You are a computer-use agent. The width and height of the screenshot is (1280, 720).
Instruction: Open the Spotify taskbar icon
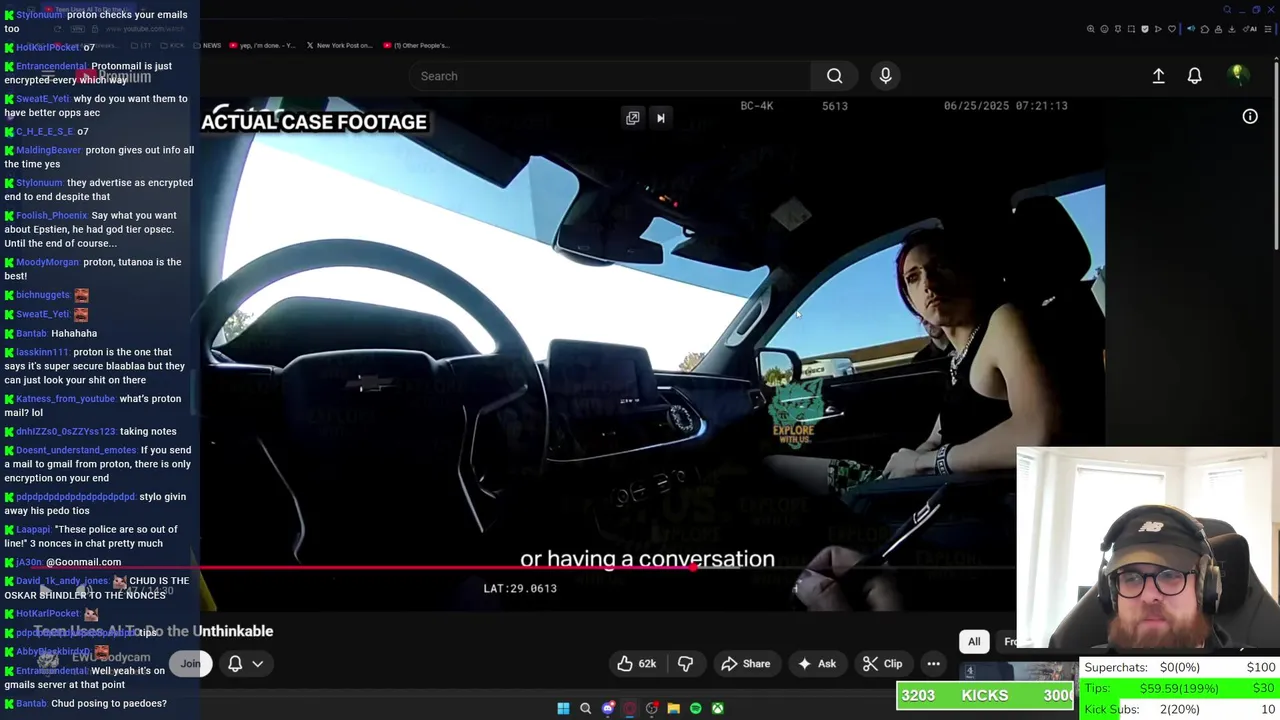tap(695, 708)
